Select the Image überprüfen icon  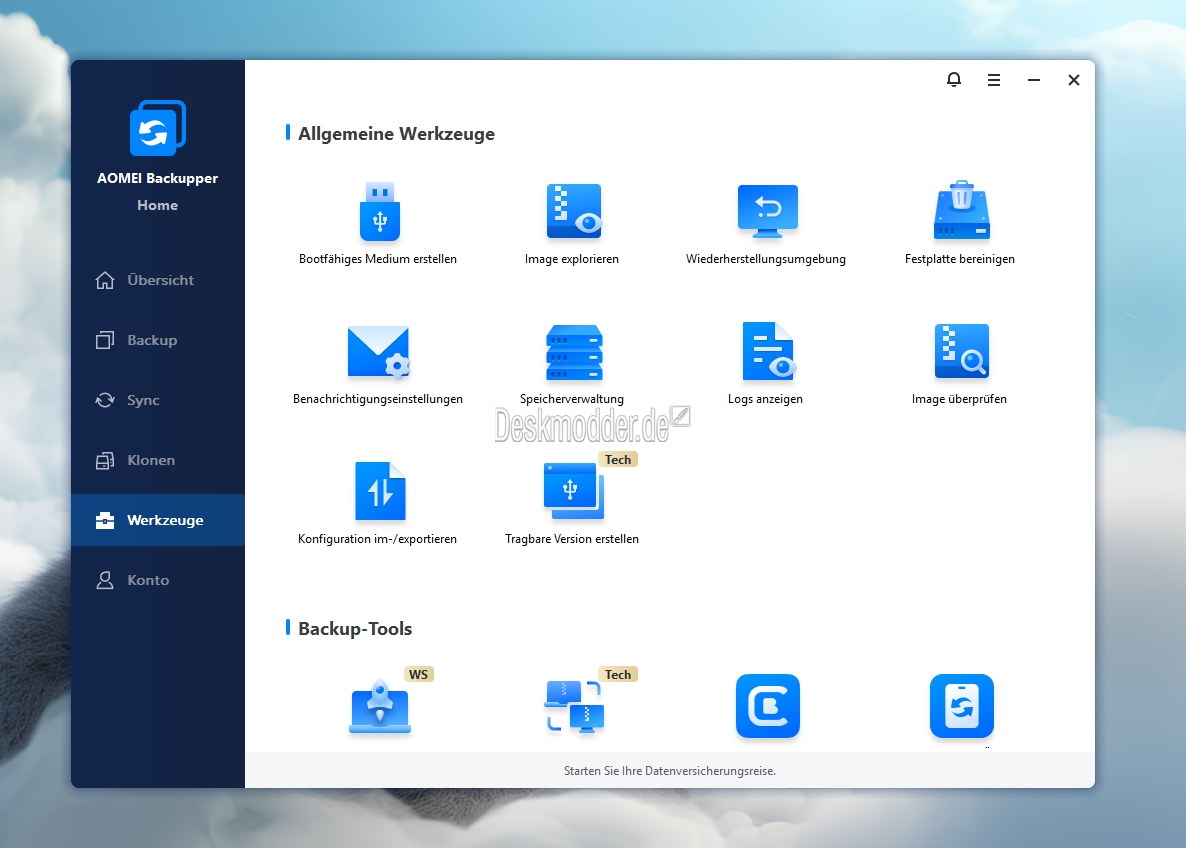coord(961,352)
